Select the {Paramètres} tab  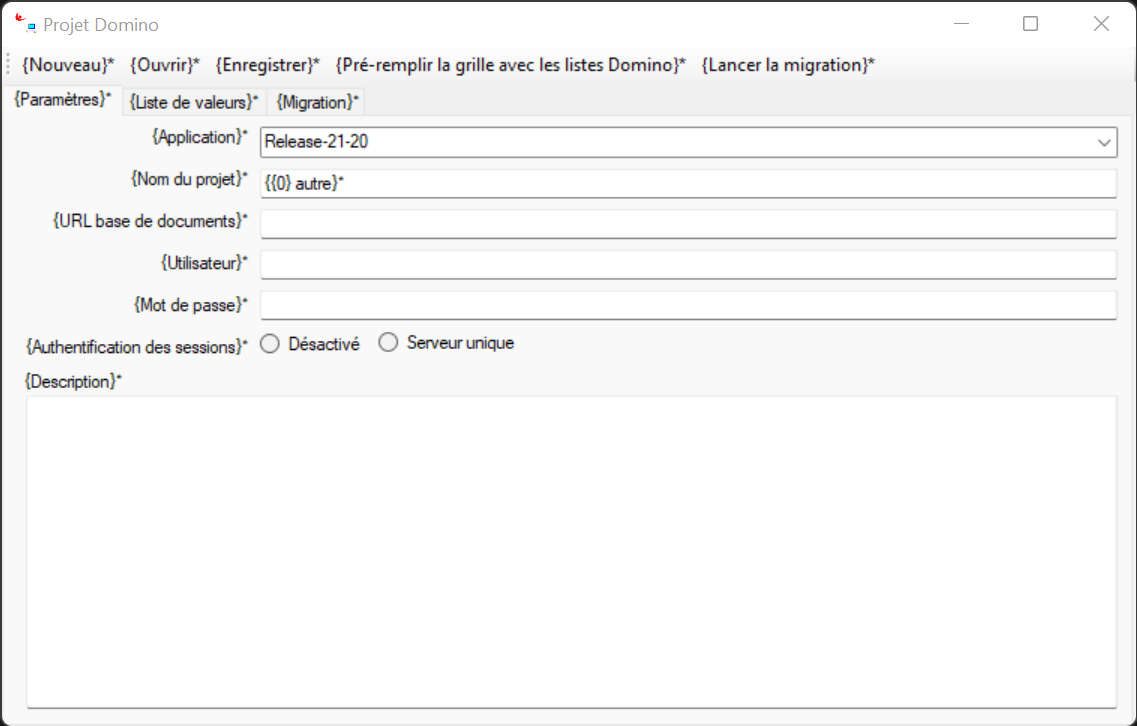[x=62, y=100]
